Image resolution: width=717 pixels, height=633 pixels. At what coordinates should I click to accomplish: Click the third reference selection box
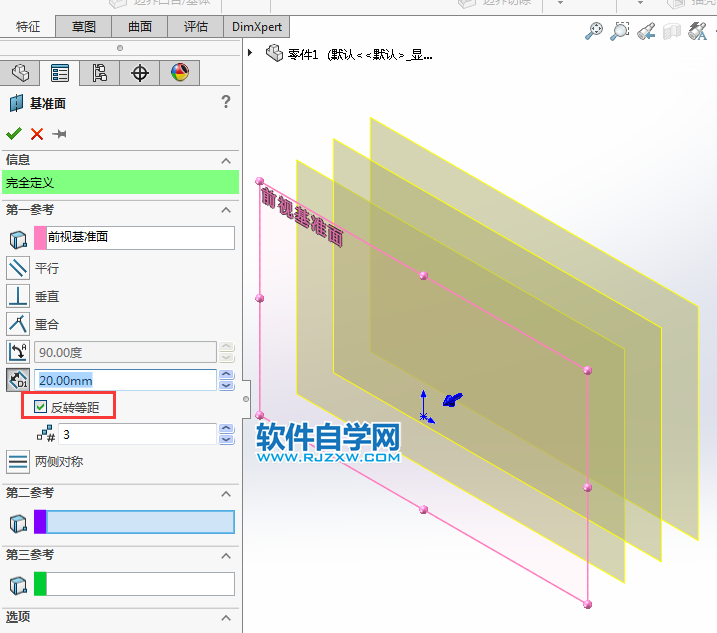coord(140,584)
